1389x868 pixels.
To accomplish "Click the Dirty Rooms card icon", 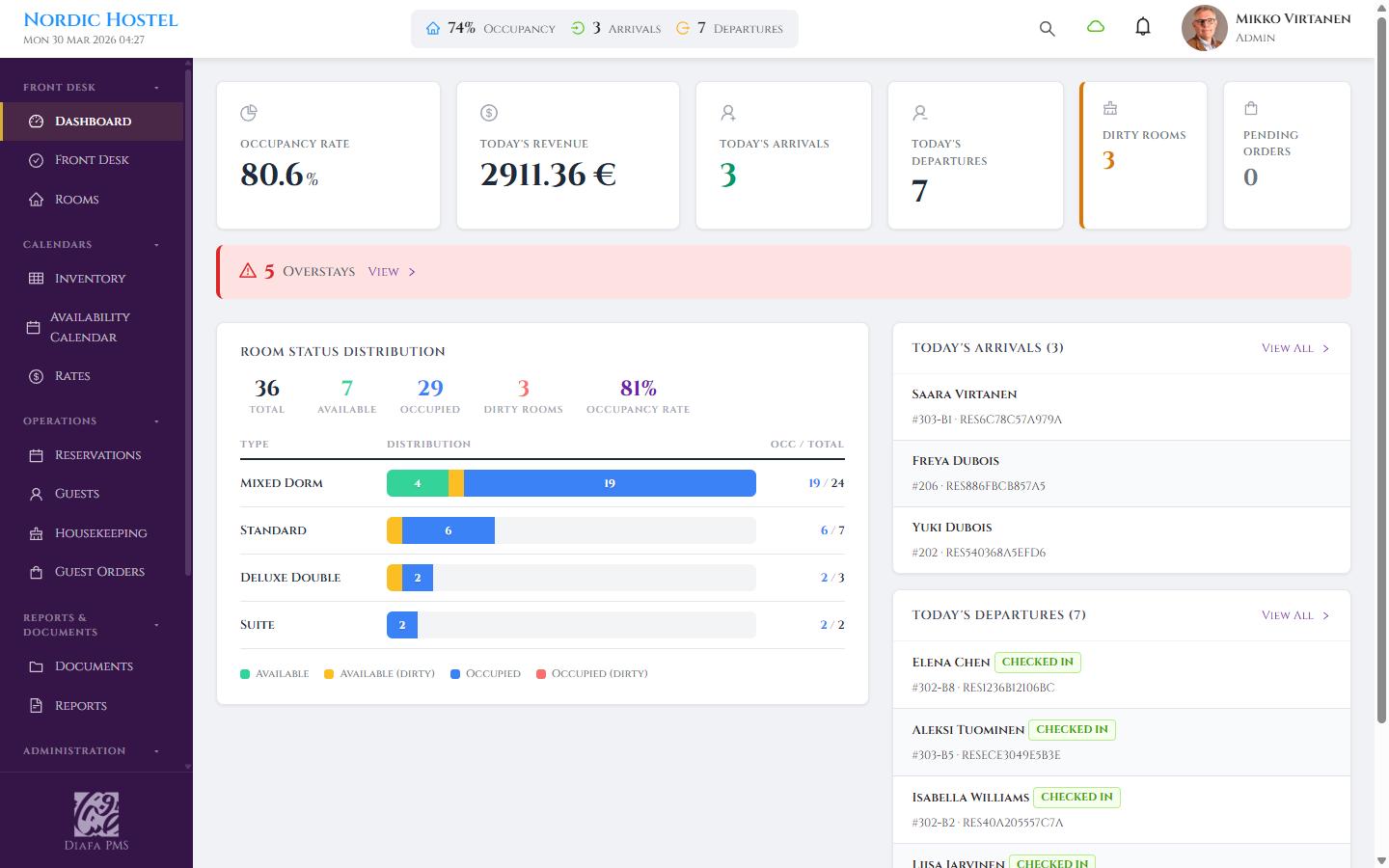I will [1110, 108].
